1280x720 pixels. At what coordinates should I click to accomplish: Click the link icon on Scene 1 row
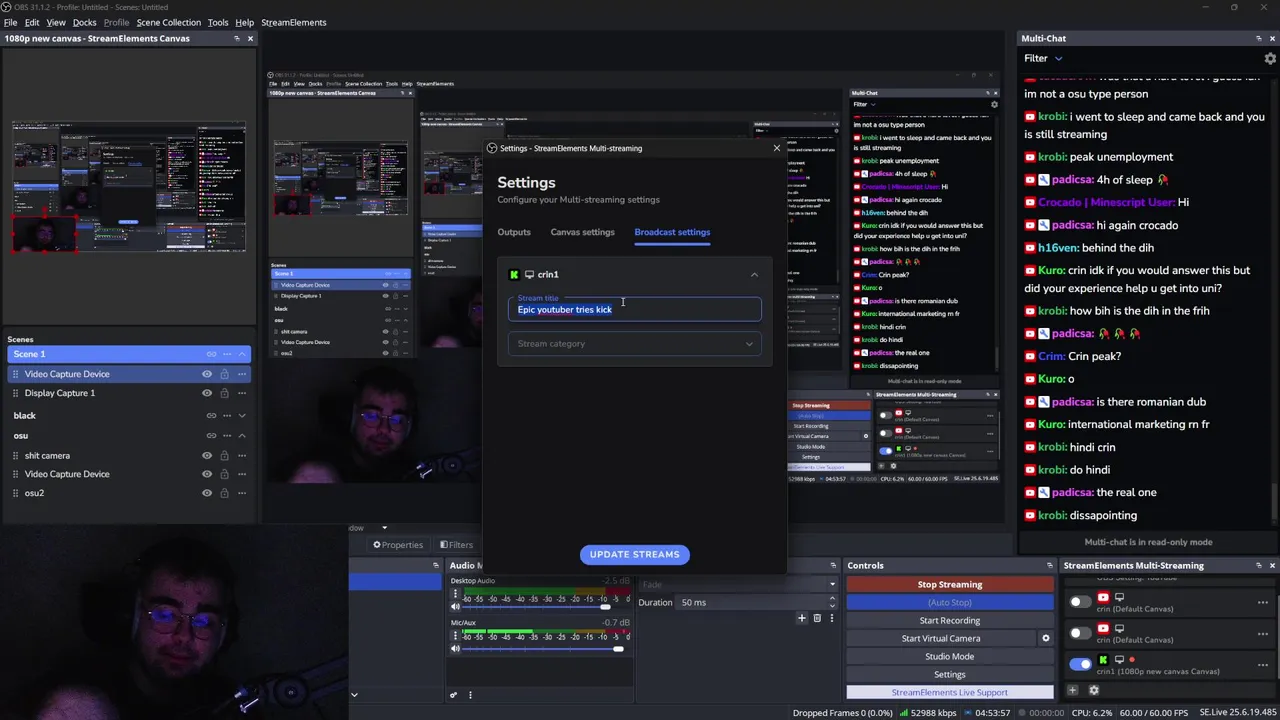211,354
